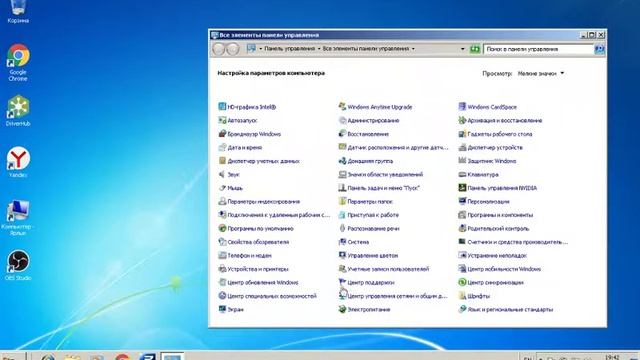
Task: Open the Управление цветом link
Action: [372, 256]
